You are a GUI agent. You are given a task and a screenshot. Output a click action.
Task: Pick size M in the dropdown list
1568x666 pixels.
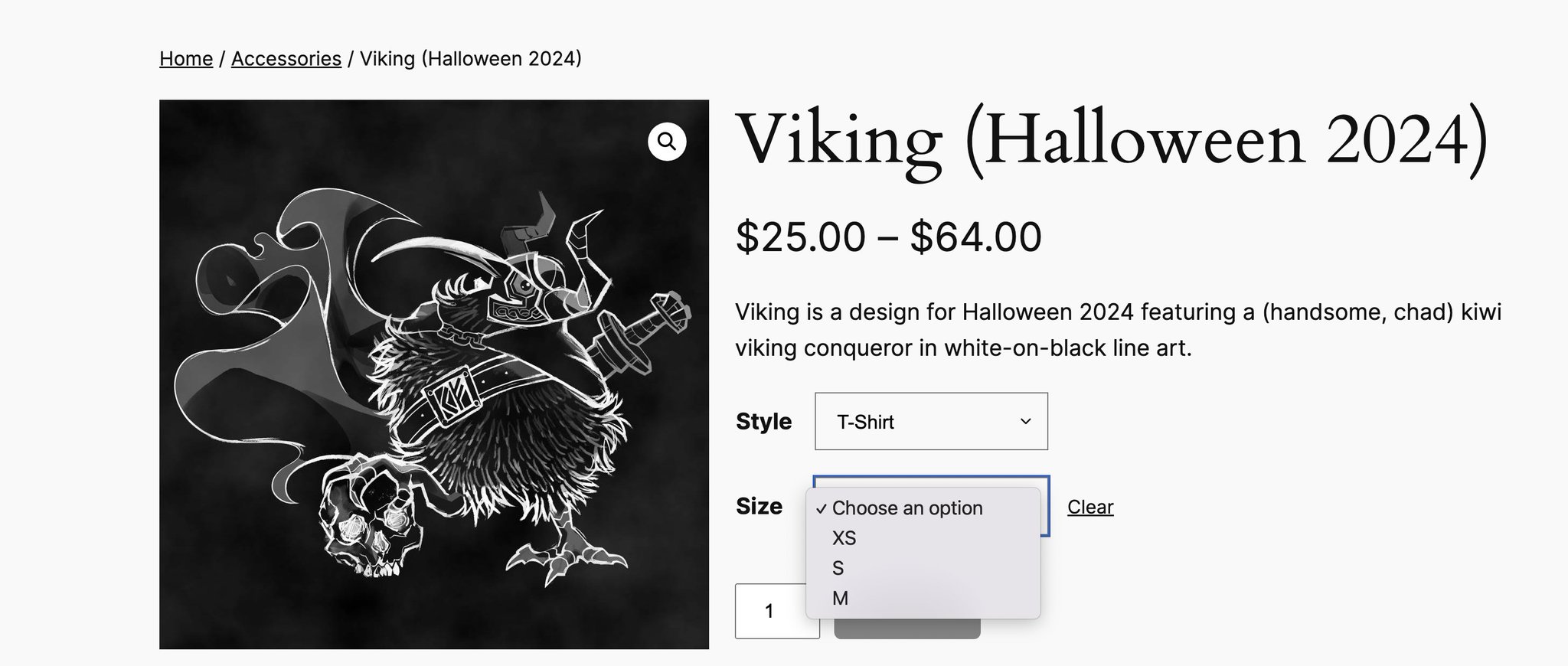pos(840,598)
